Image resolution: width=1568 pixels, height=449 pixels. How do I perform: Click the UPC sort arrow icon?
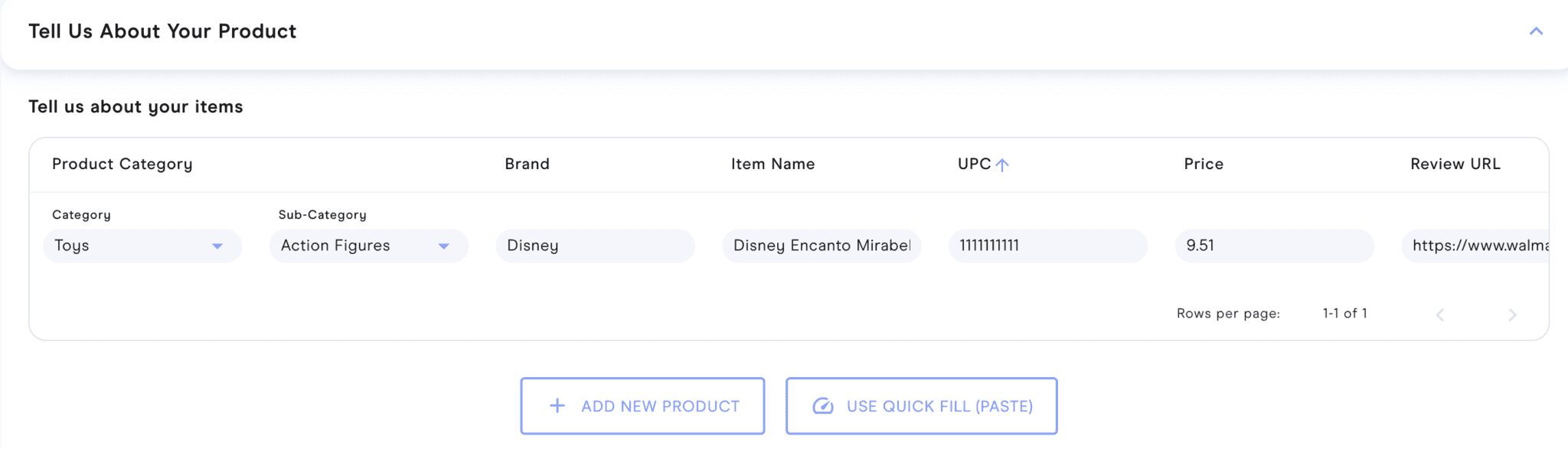tap(1002, 164)
